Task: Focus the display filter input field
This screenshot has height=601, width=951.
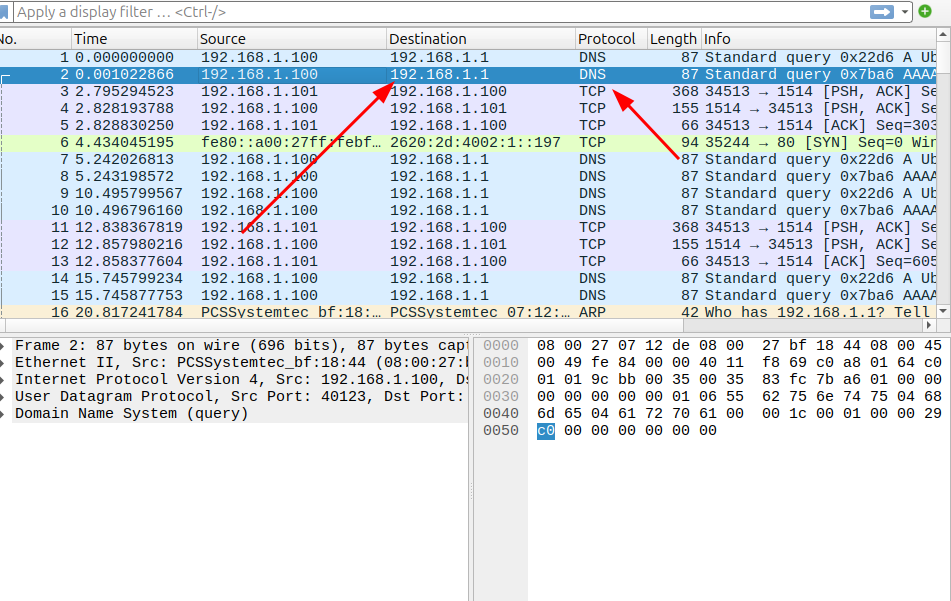Action: tap(440, 12)
